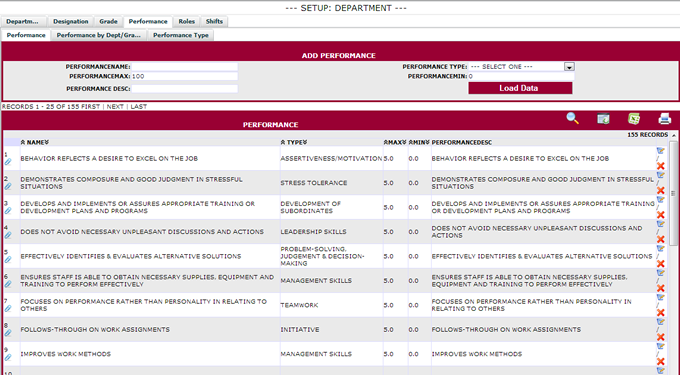Open the Performance by Dept/Gra... sub-tab
Screen dimensions: 680x375
[98, 35]
